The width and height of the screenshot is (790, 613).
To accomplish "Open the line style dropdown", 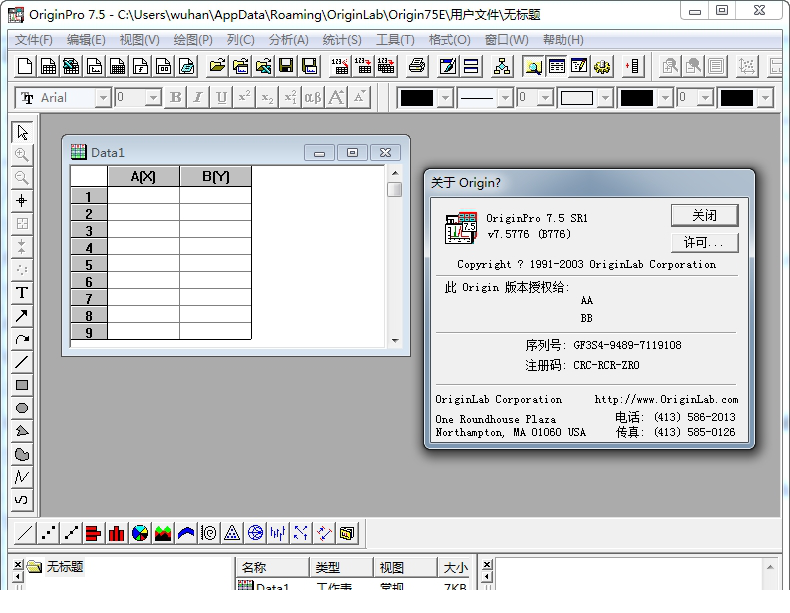I will 505,98.
